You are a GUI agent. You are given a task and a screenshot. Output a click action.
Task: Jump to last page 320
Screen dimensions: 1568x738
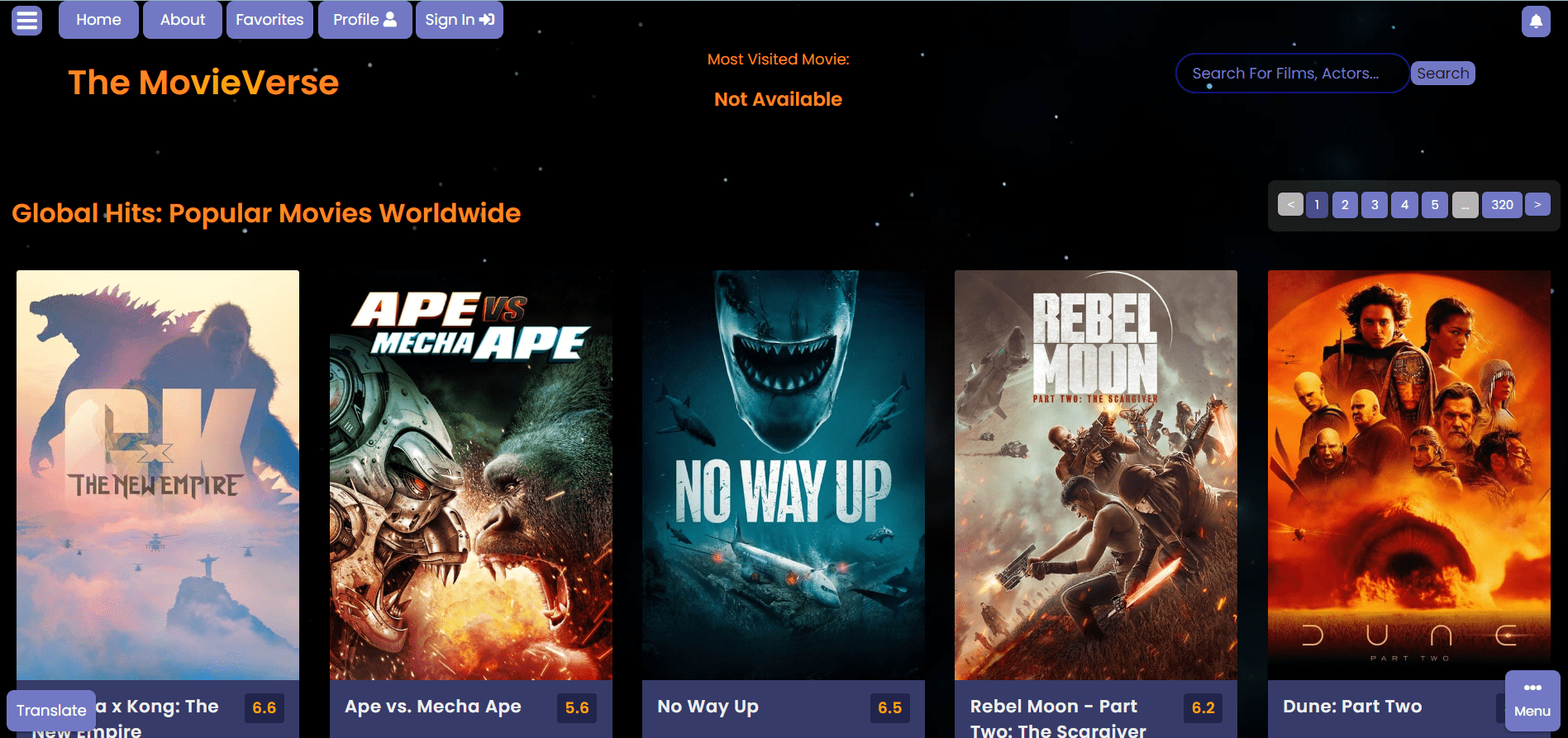click(x=1502, y=205)
